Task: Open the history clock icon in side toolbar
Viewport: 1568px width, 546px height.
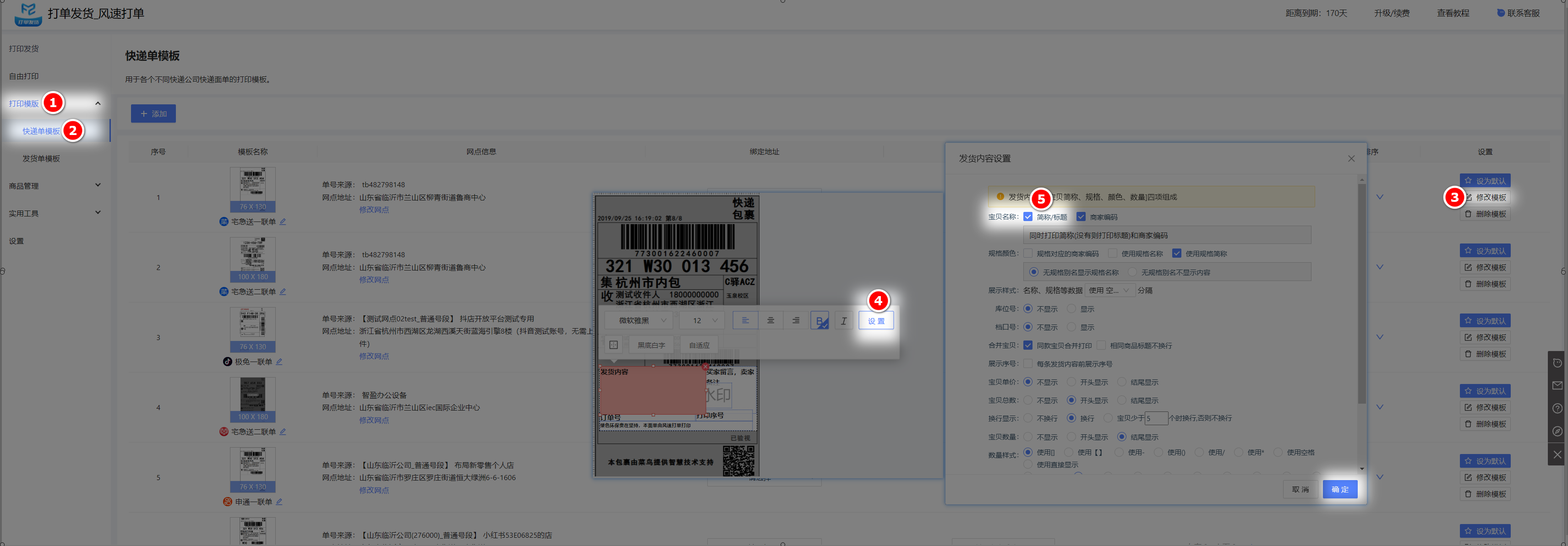Action: coord(1557,363)
